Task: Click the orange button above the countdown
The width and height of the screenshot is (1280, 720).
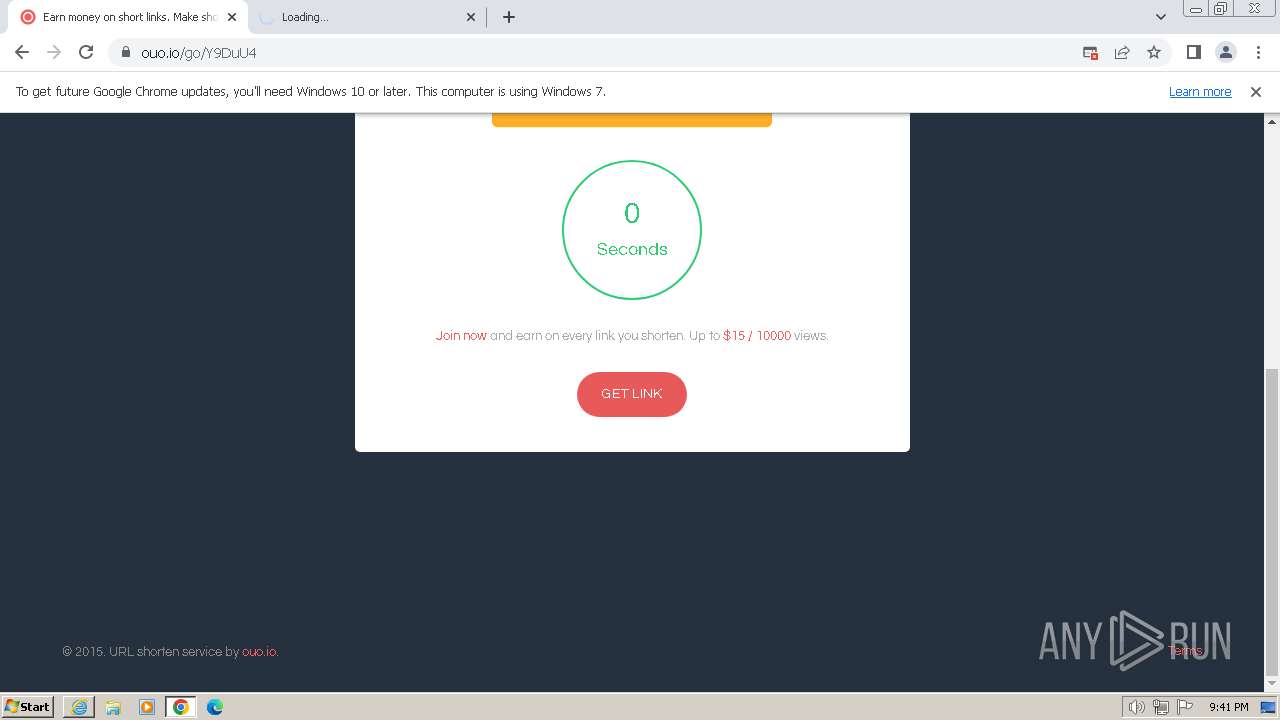Action: (632, 120)
